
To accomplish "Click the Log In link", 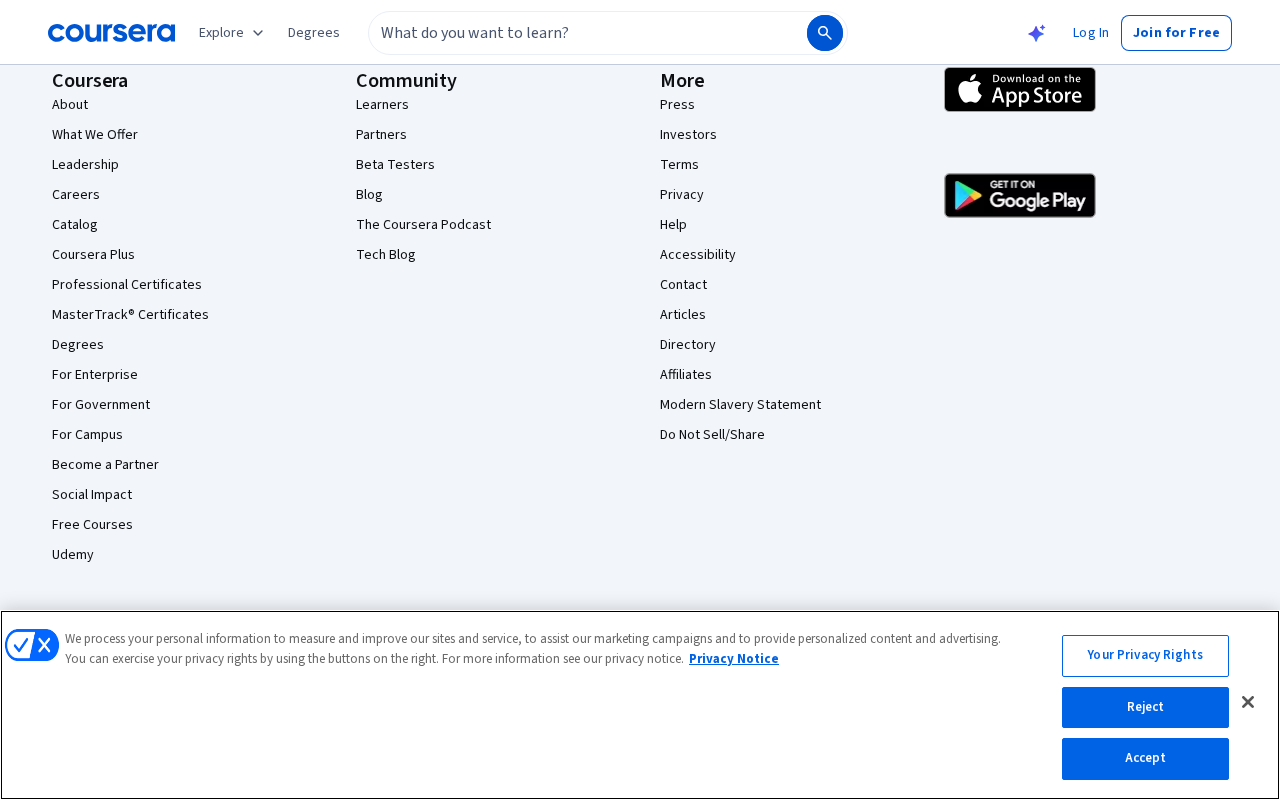I will [x=1090, y=33].
